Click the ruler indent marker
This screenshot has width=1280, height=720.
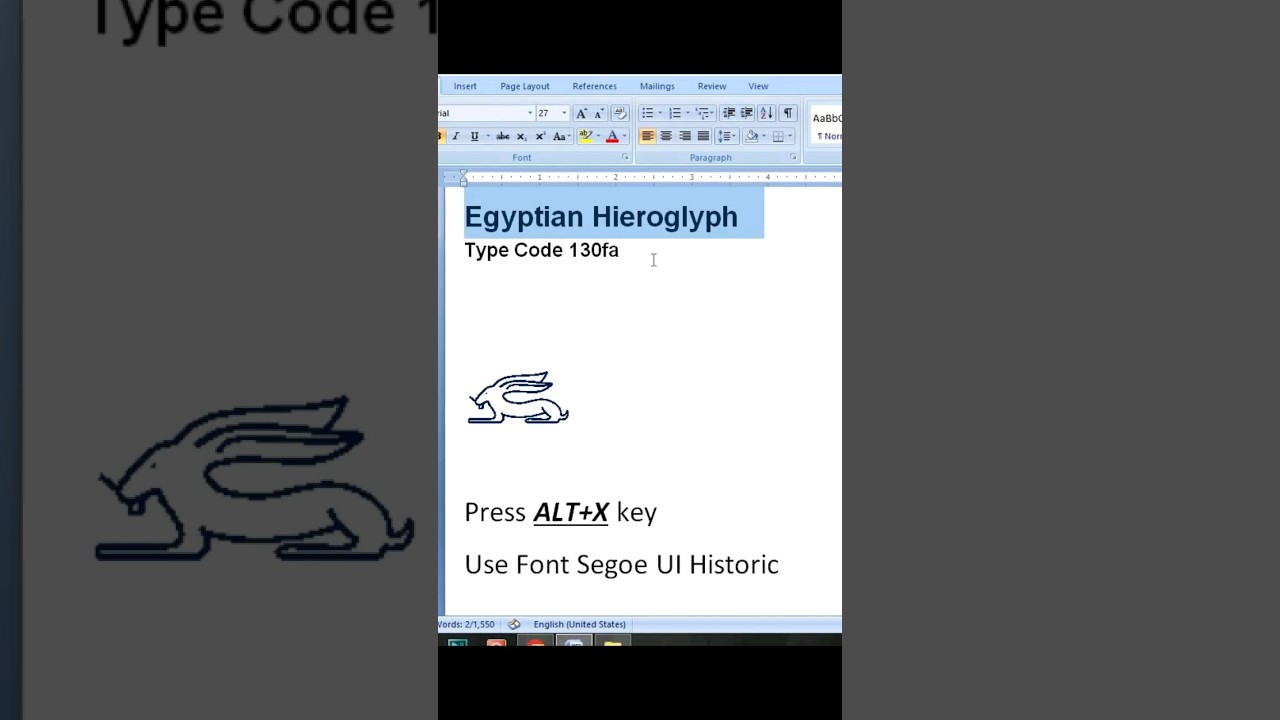point(463,177)
